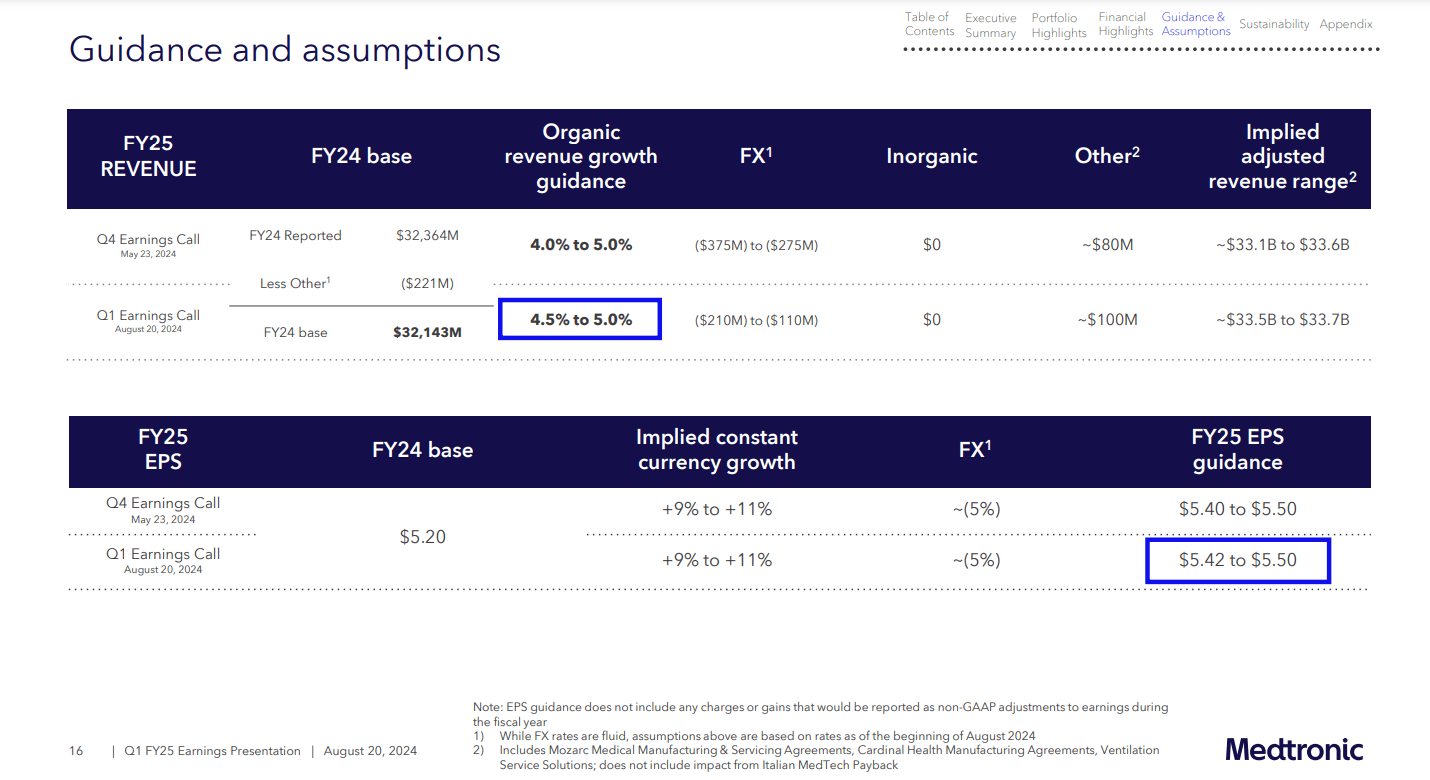Click the ~$33.5B to $33.7B revenue range
The width and height of the screenshot is (1430, 780).
(x=1282, y=320)
